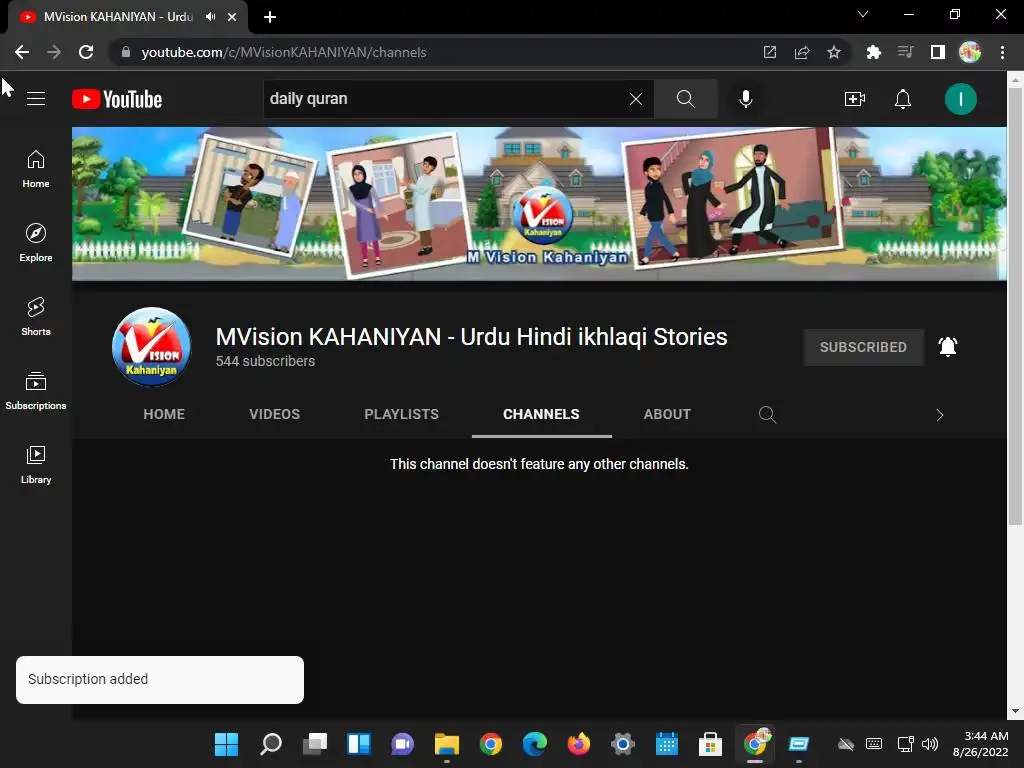Open Library in sidebar

[x=36, y=464]
